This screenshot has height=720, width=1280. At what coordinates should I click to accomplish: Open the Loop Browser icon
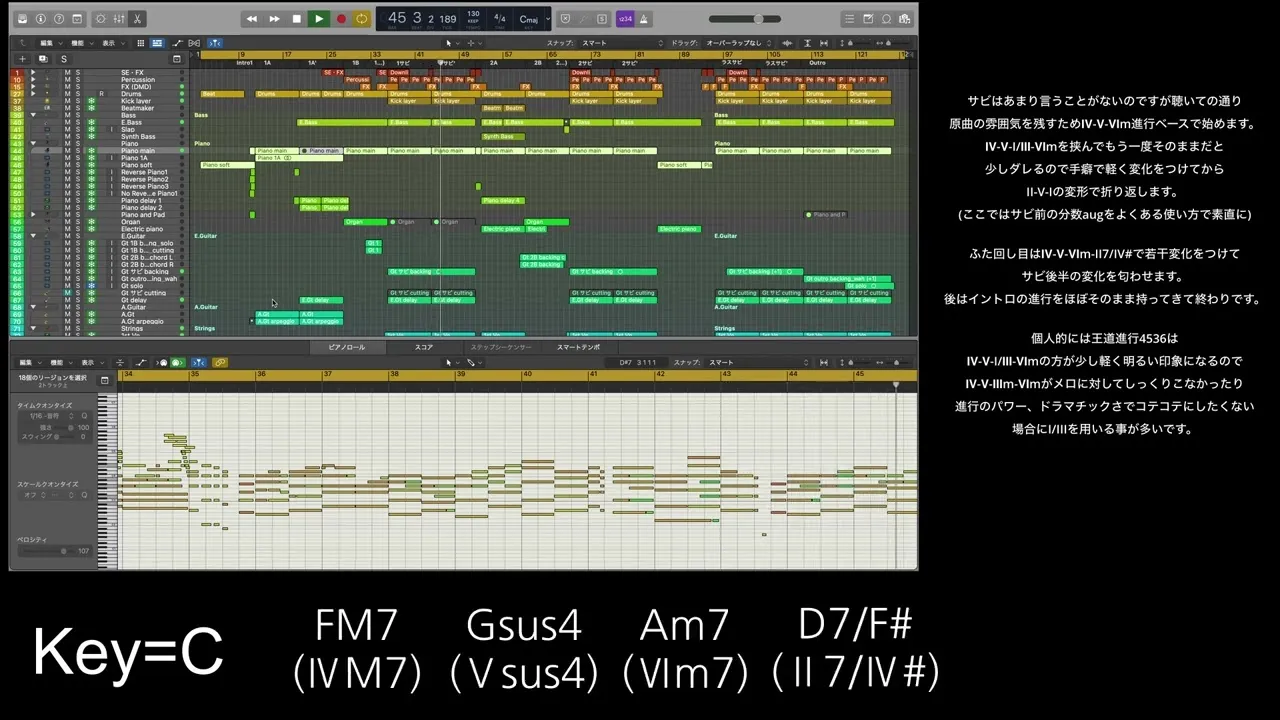(x=886, y=19)
